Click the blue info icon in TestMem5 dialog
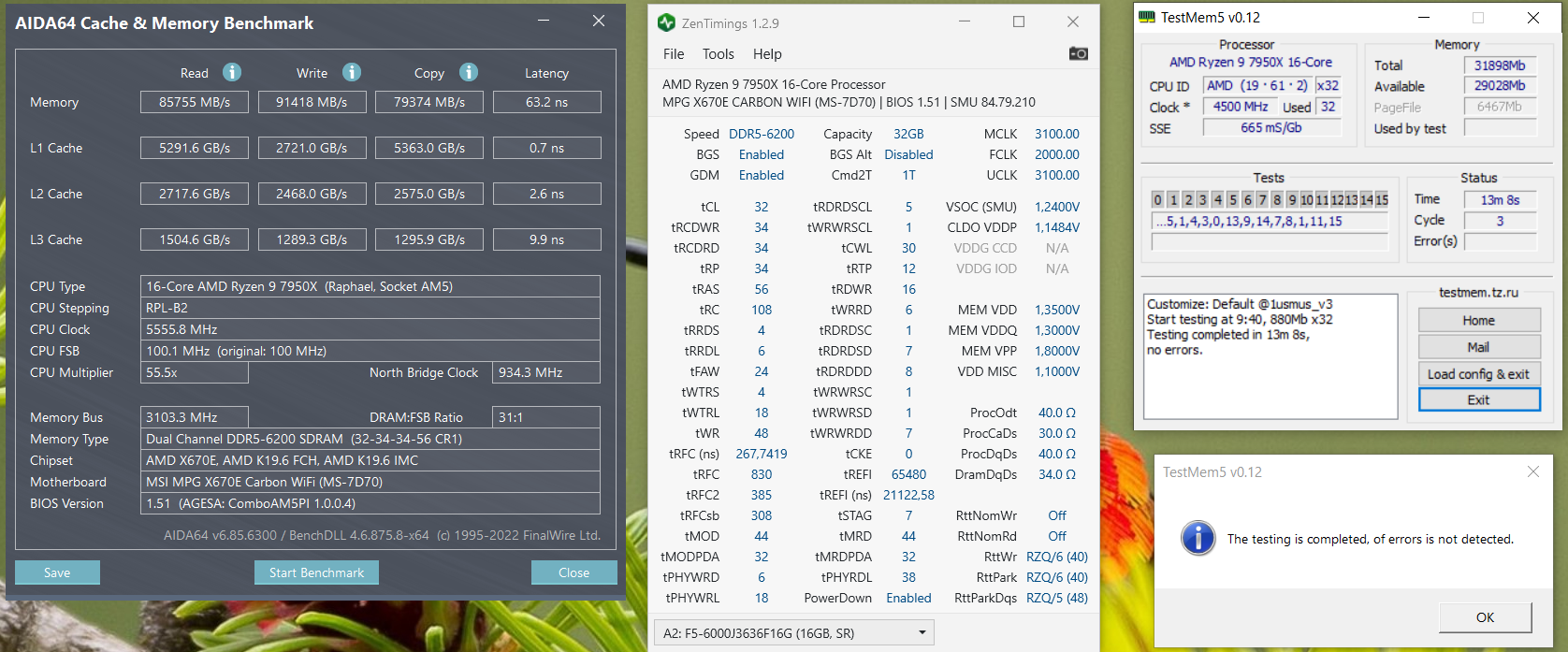This screenshot has height=652, width=1568. 1198,538
